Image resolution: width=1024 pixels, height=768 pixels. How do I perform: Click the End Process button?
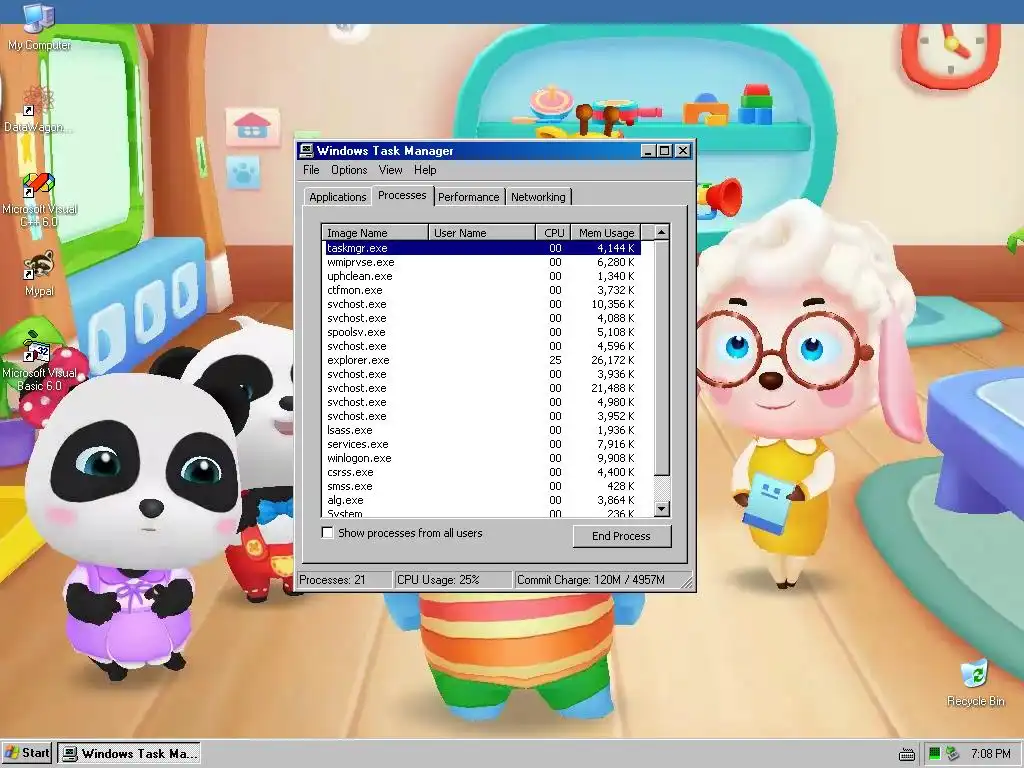pyautogui.click(x=621, y=536)
